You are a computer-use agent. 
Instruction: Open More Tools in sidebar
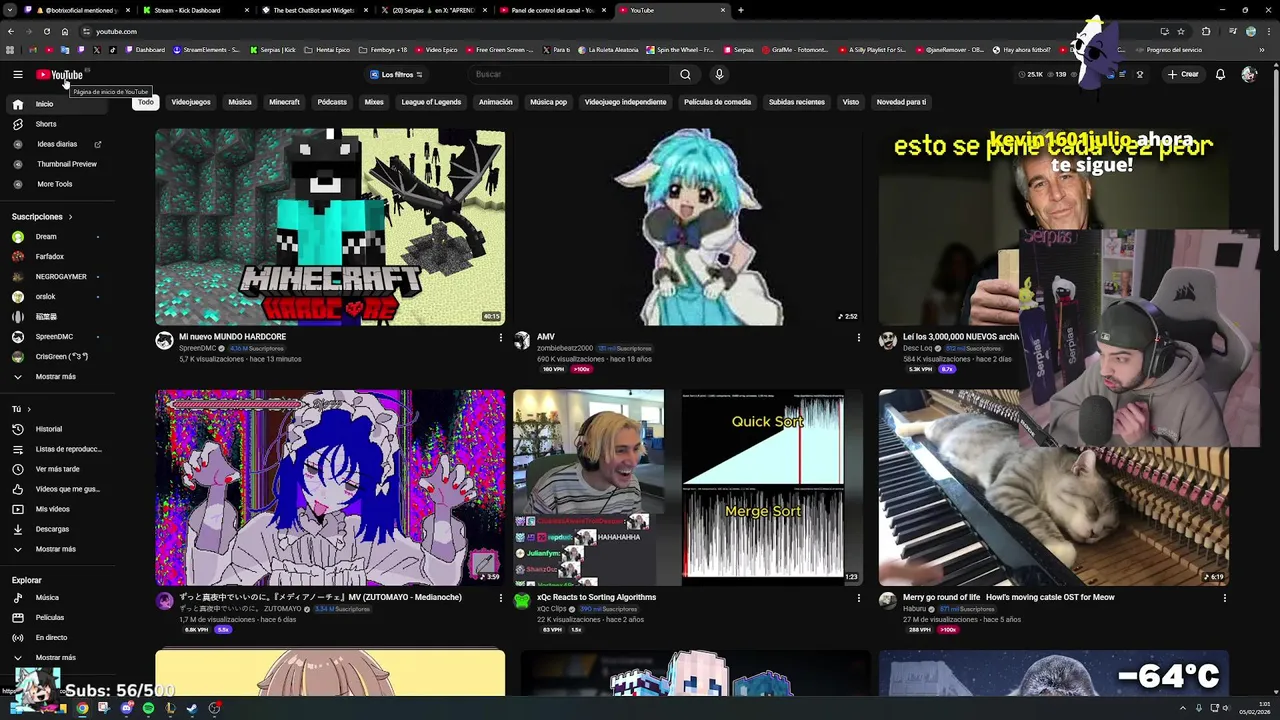(54, 184)
